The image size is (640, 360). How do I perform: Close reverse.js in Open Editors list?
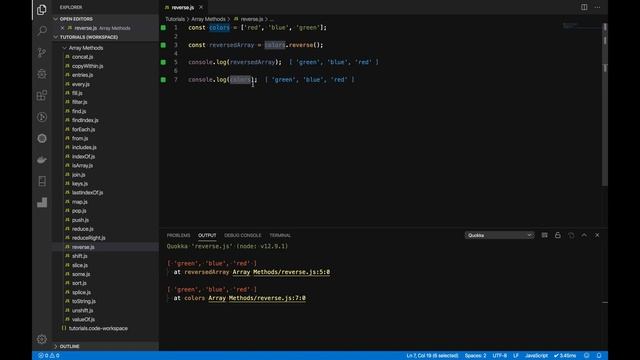pyautogui.click(x=62, y=28)
